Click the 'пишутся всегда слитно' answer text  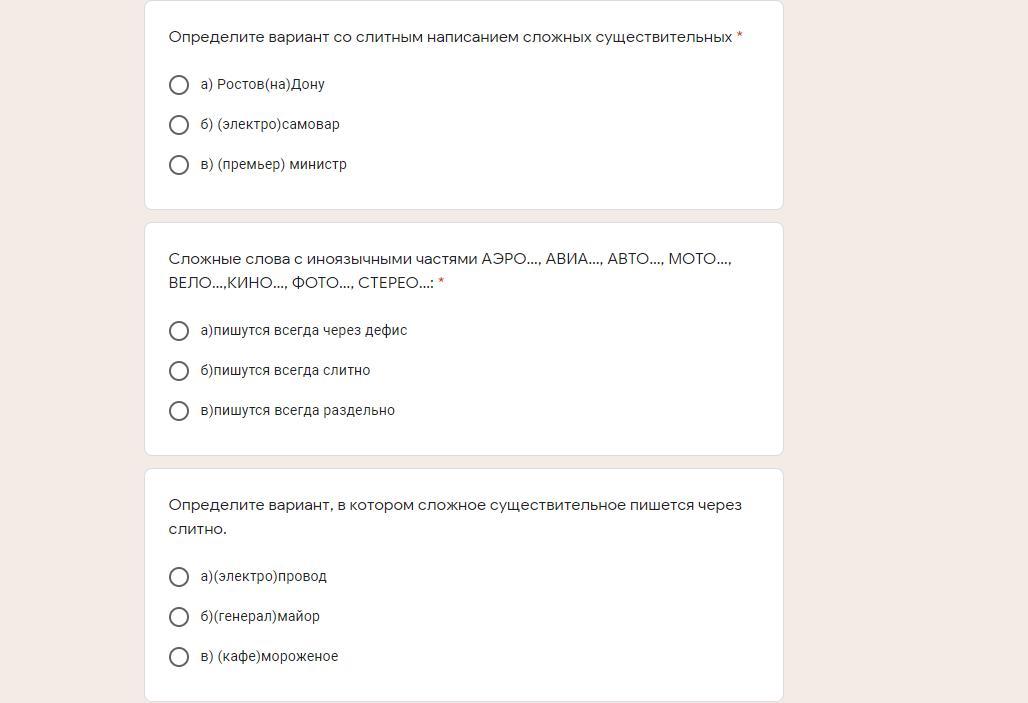(292, 371)
